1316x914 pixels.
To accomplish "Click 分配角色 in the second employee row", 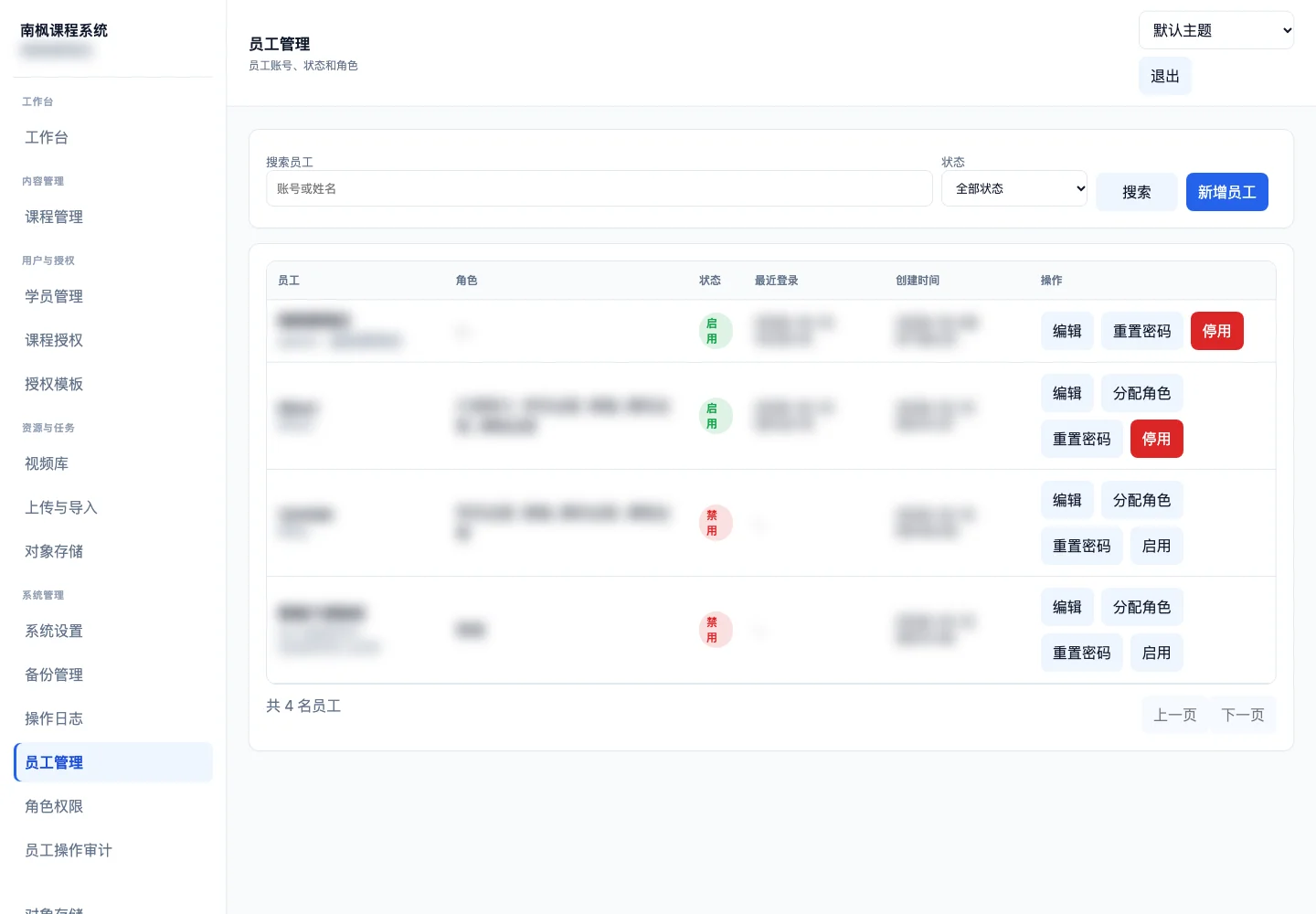I will coord(1141,393).
